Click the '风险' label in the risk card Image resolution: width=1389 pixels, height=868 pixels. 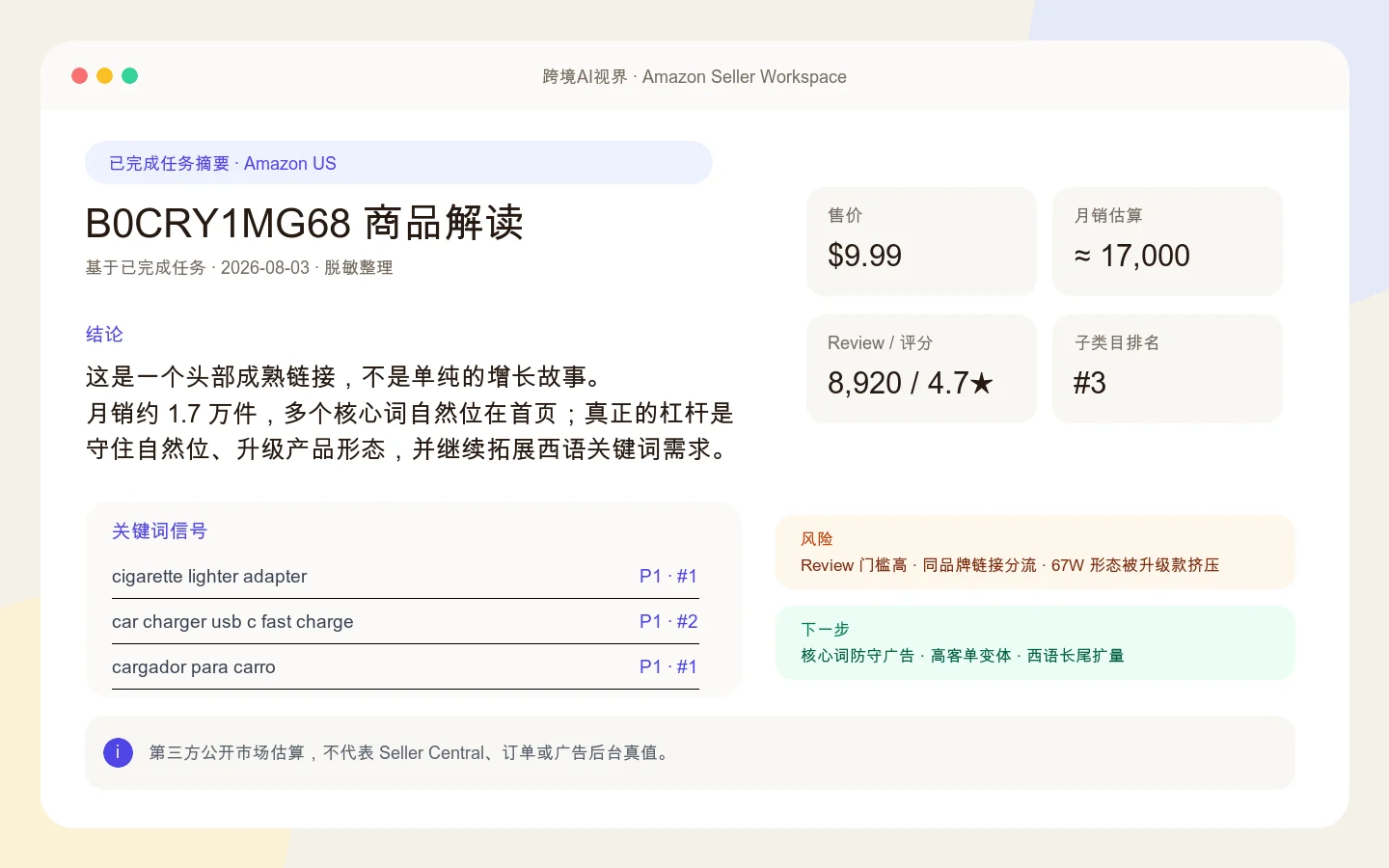coord(817,539)
